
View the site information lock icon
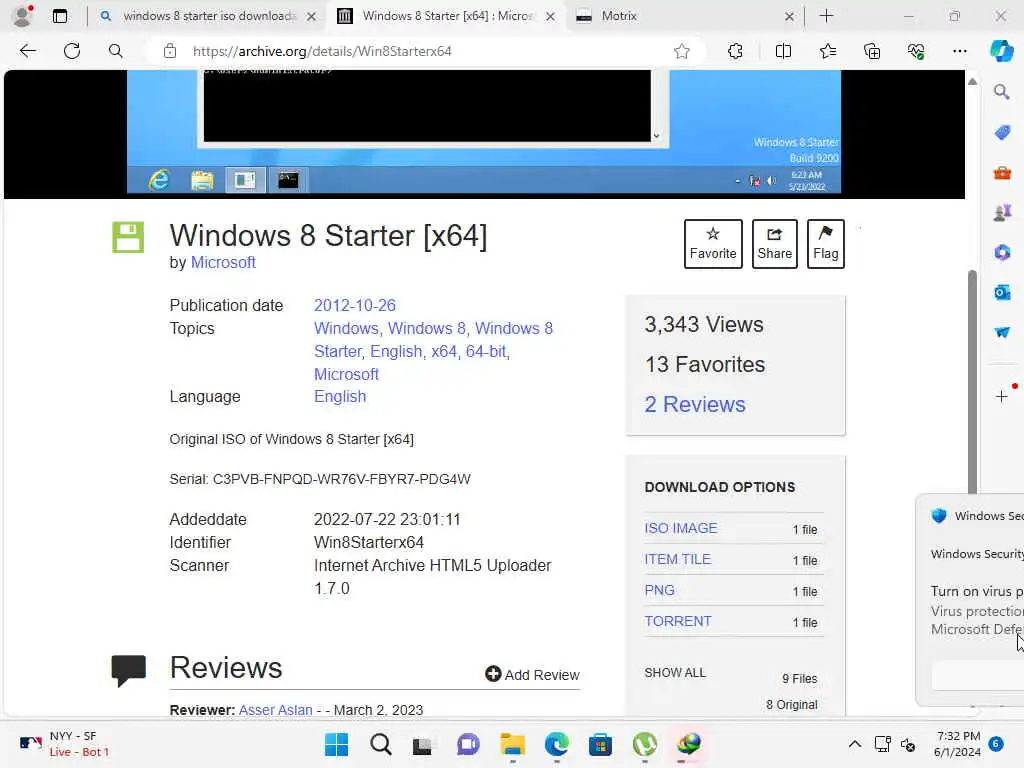click(170, 51)
